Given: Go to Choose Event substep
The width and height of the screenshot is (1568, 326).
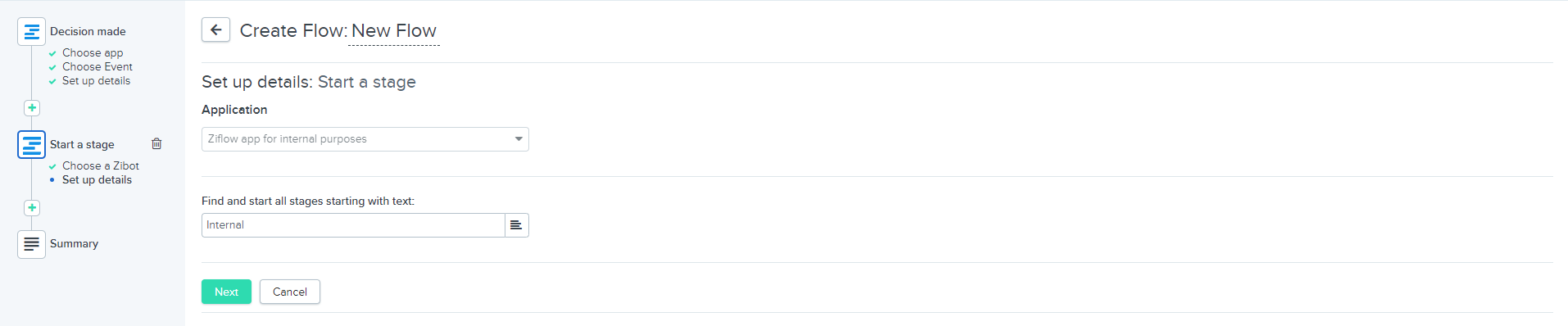Looking at the screenshot, I should point(97,66).
